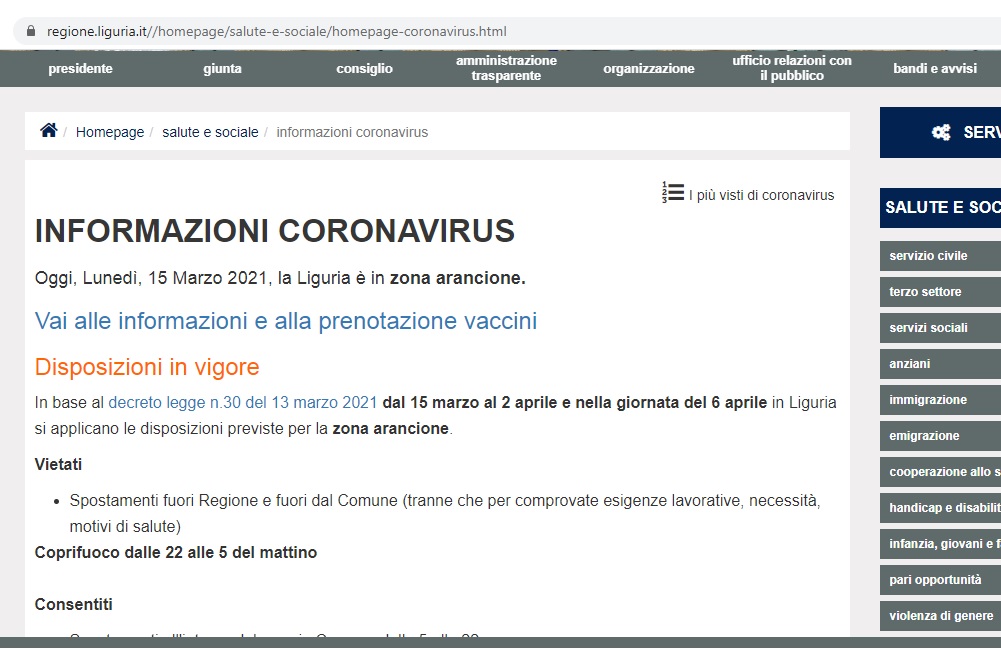Click the 'Vietati' subheading

coord(58,464)
